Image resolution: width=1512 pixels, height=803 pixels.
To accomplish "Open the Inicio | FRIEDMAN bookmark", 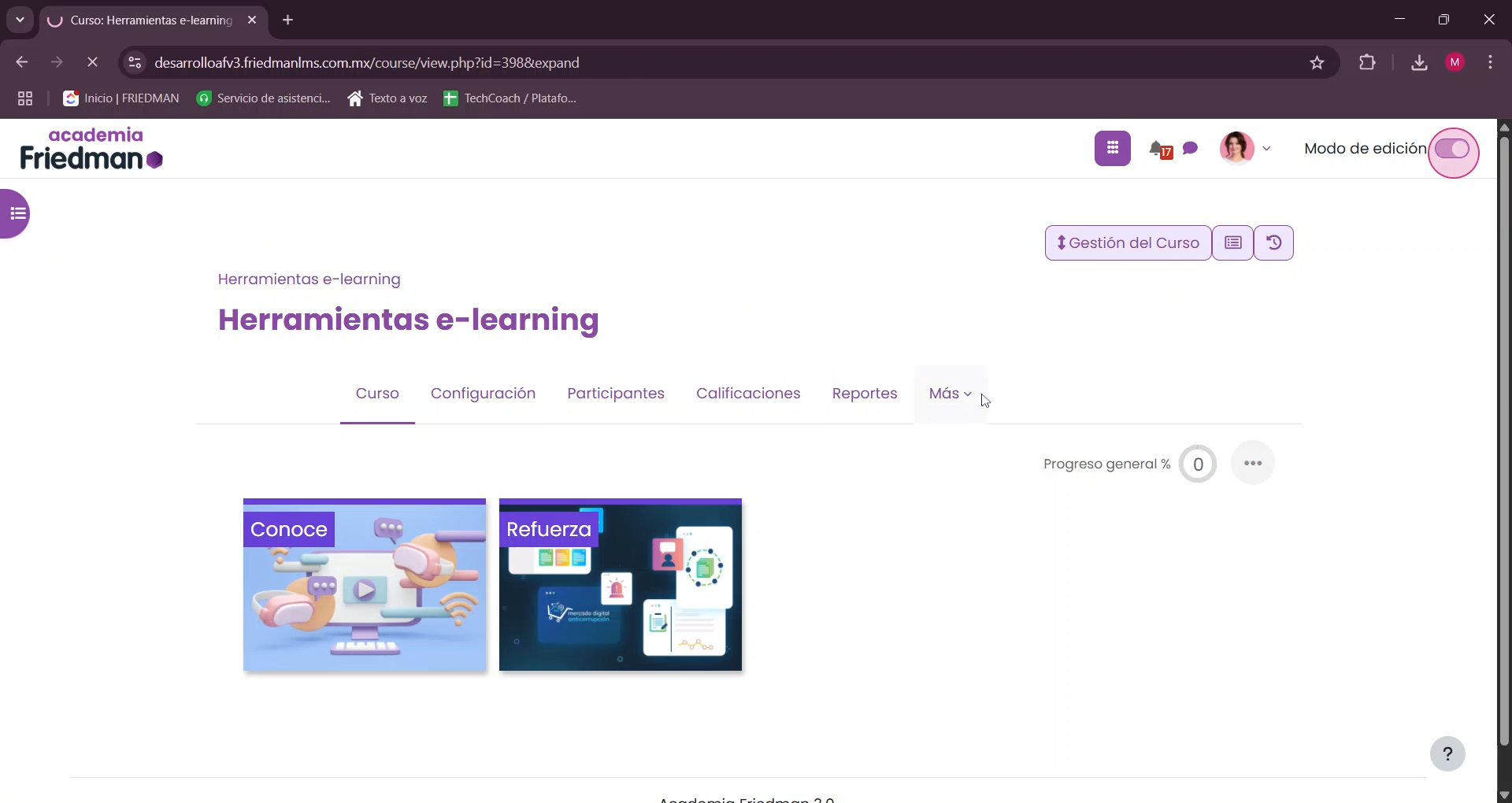I will [x=121, y=98].
